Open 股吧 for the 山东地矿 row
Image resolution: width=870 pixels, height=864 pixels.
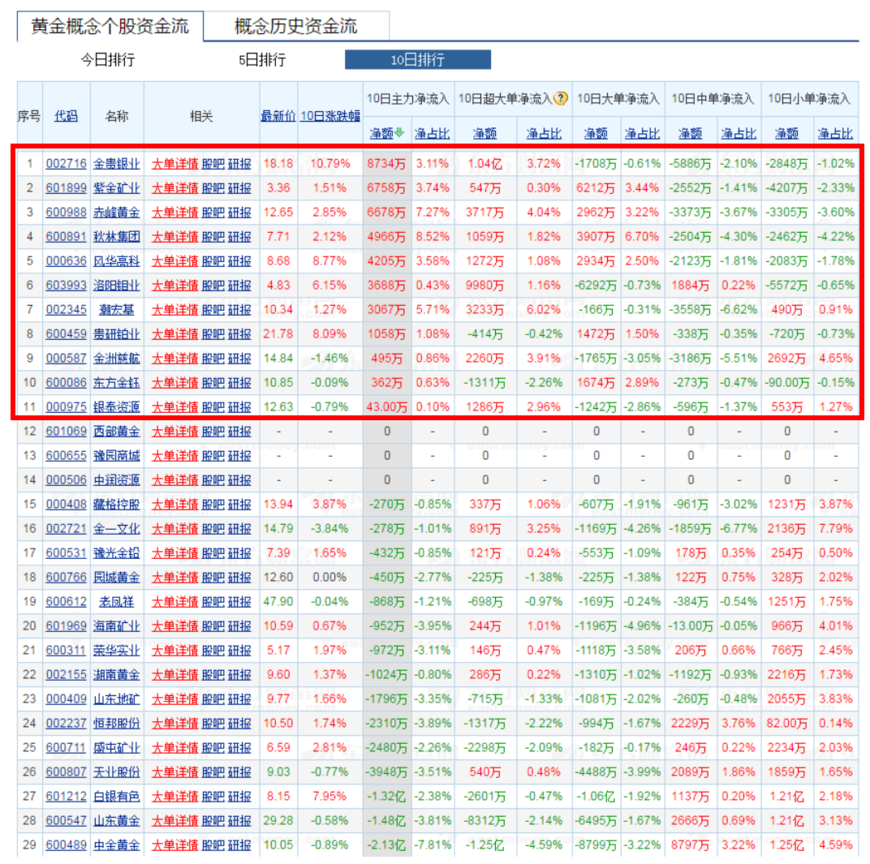[213, 699]
